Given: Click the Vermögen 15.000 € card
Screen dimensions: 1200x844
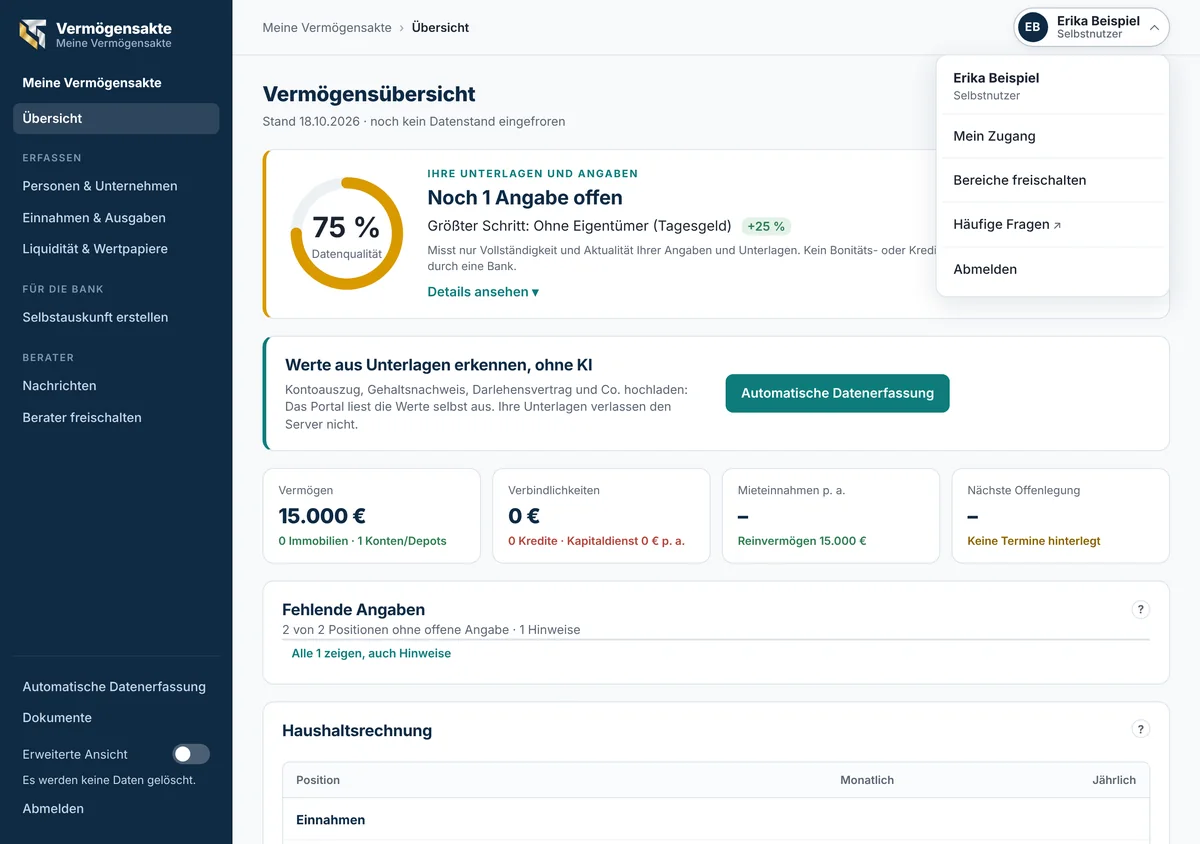Looking at the screenshot, I should [371, 516].
